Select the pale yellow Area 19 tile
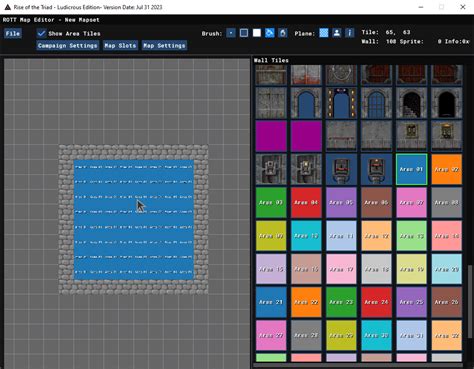 (411, 269)
